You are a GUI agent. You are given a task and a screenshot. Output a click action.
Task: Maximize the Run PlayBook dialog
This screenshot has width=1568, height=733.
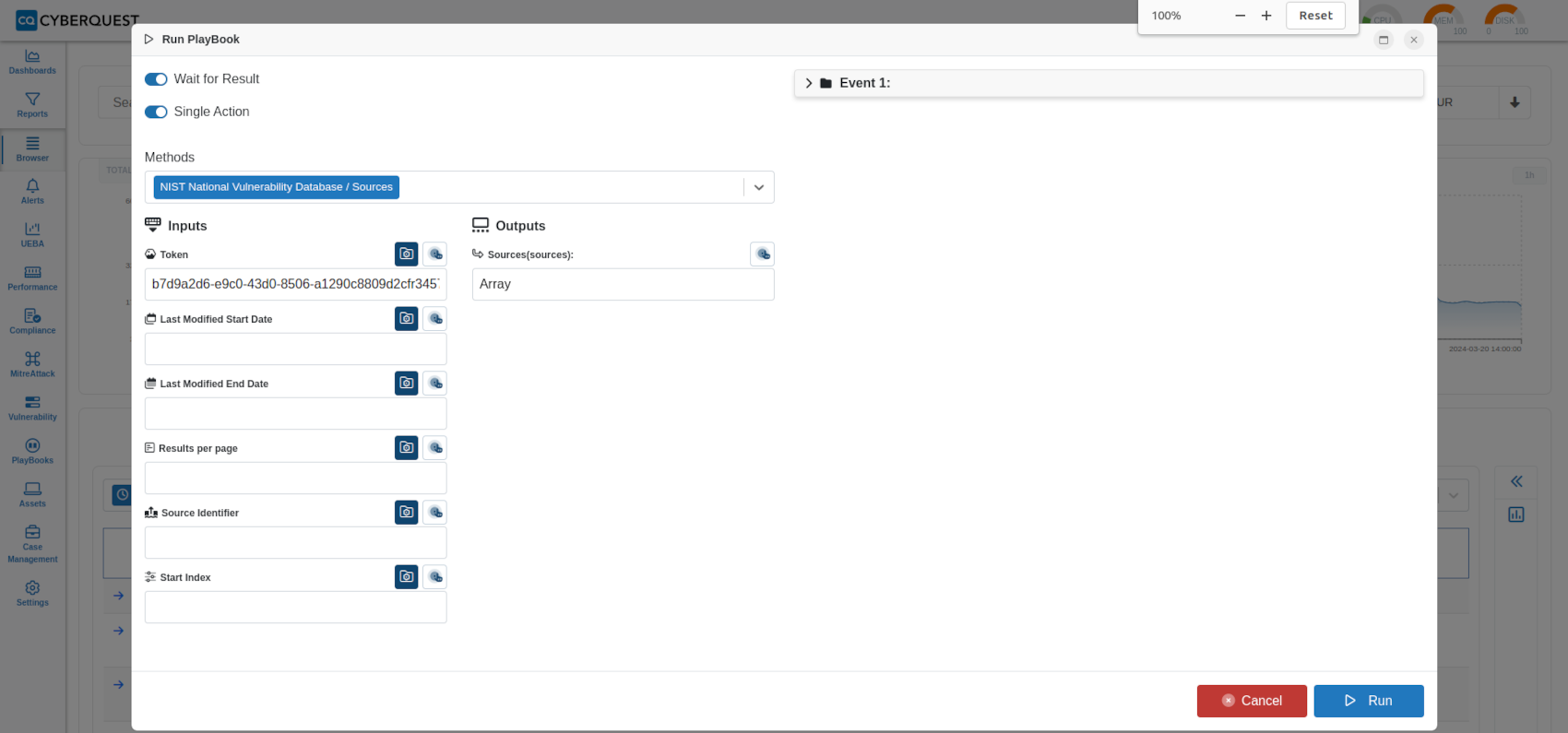[1384, 40]
